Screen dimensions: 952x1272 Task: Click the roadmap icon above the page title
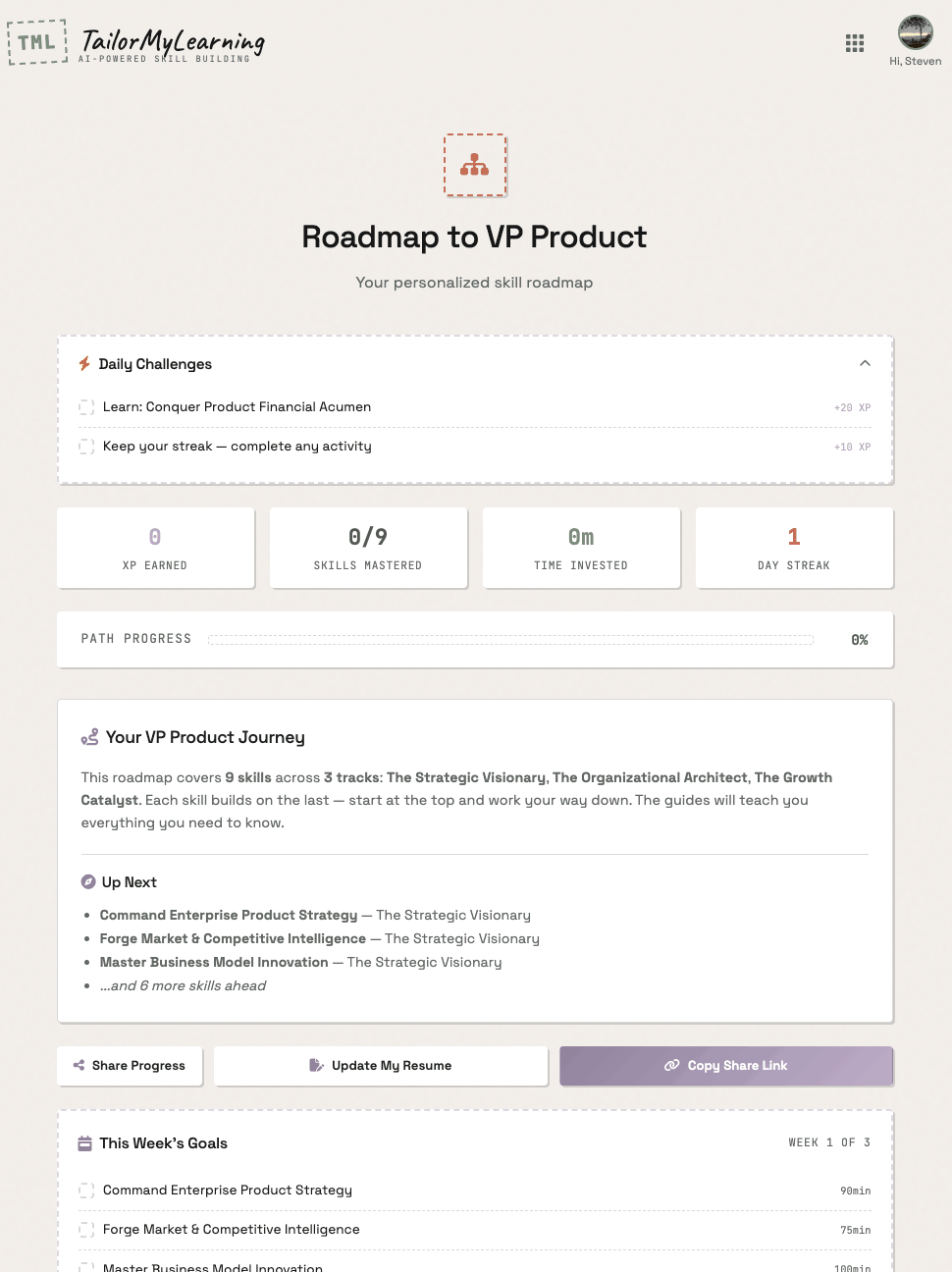click(x=474, y=165)
